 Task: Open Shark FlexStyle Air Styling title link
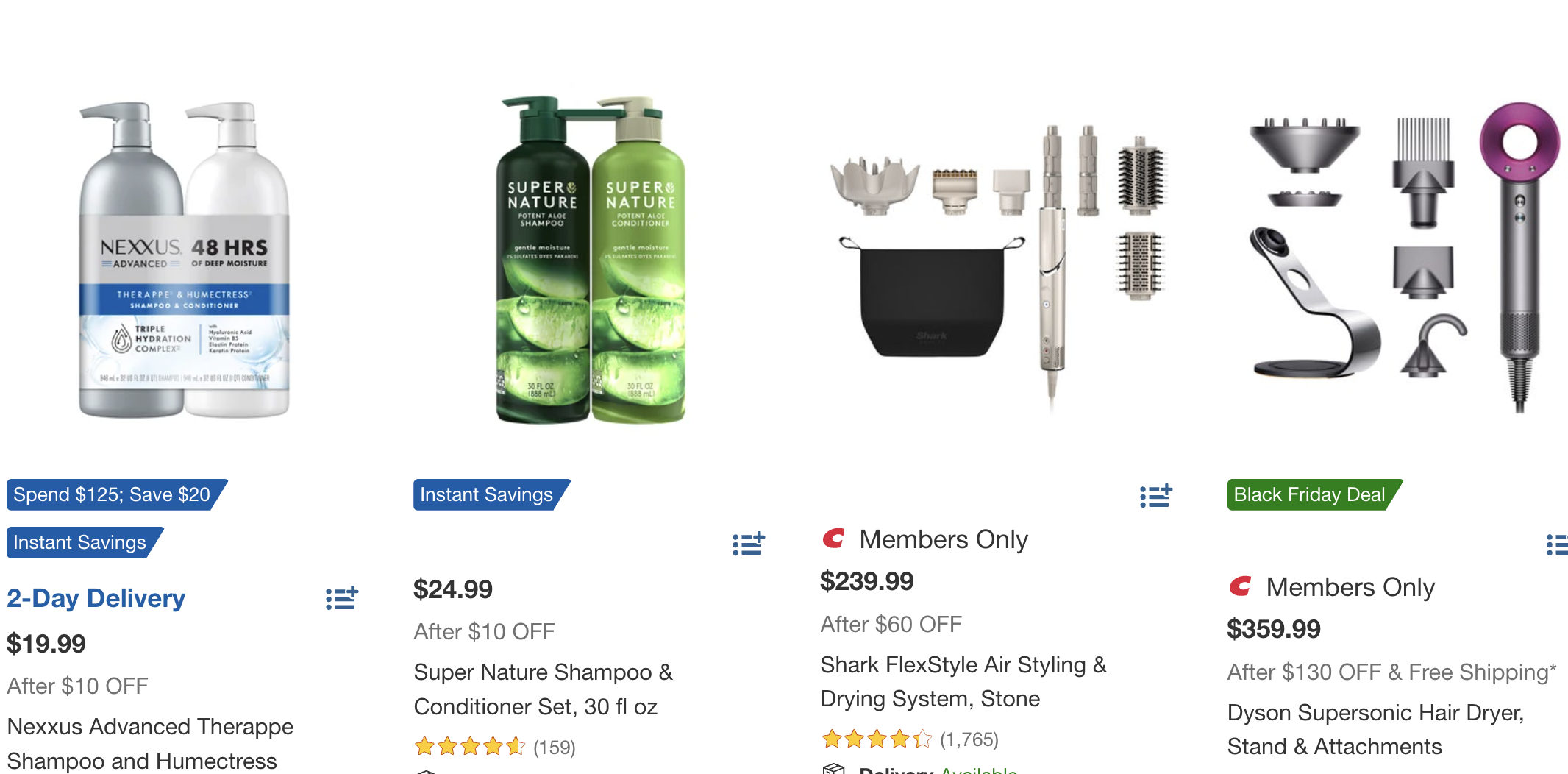tap(963, 681)
